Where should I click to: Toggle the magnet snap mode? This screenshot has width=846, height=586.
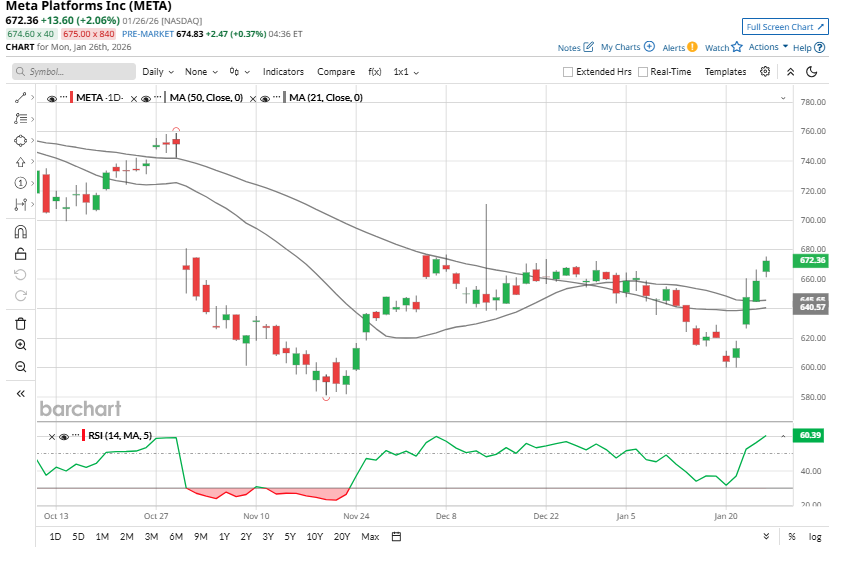coord(21,232)
